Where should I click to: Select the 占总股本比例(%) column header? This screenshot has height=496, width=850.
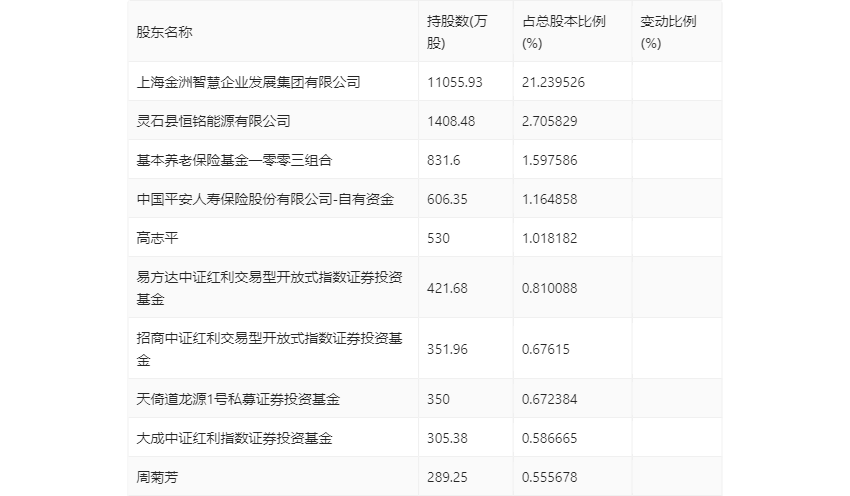pyautogui.click(x=564, y=32)
